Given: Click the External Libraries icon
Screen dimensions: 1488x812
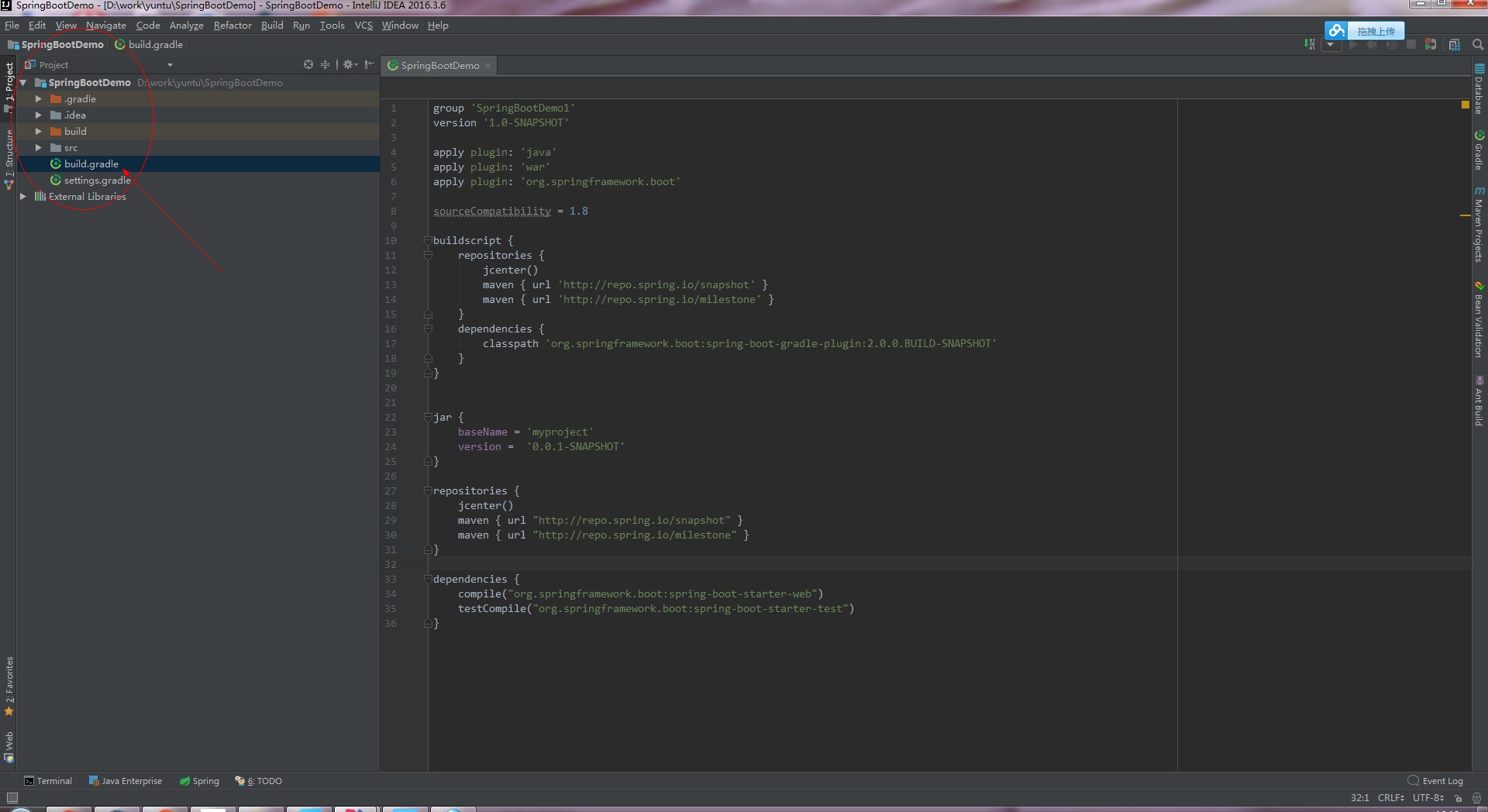Looking at the screenshot, I should click(40, 197).
